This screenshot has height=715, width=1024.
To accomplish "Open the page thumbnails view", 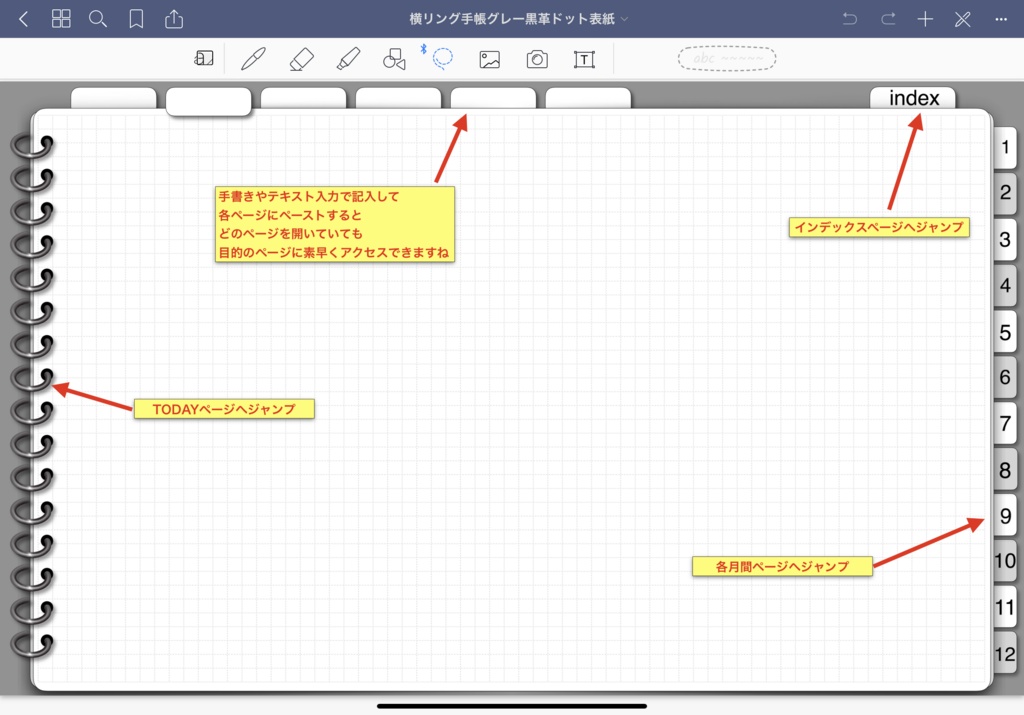I will click(x=61, y=18).
